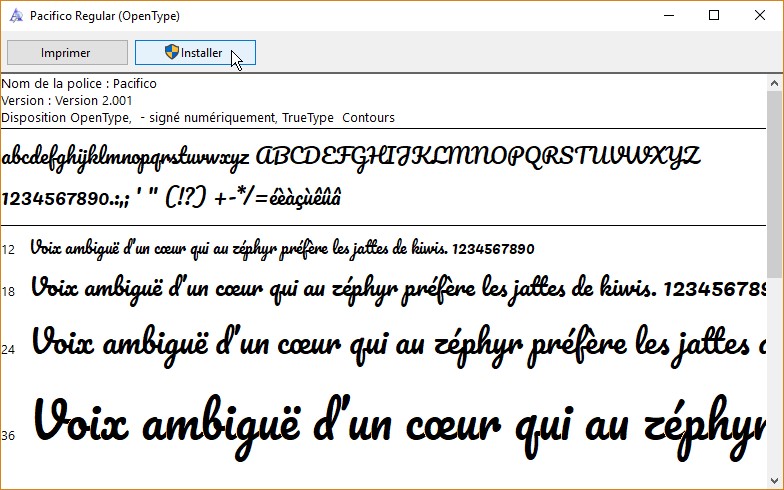Click the Imprimer button

pos(67,53)
